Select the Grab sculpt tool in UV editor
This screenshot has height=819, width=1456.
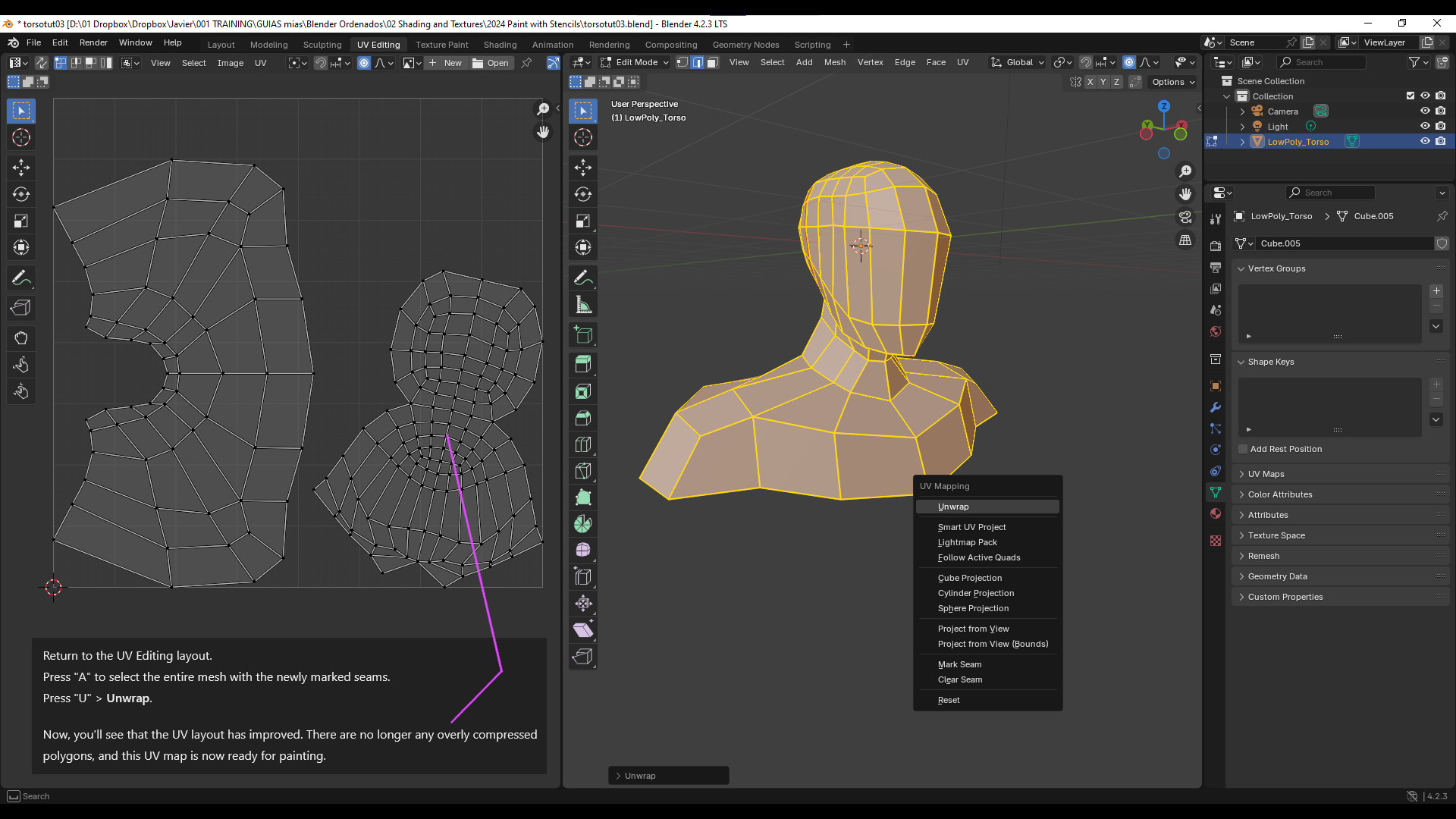21,338
